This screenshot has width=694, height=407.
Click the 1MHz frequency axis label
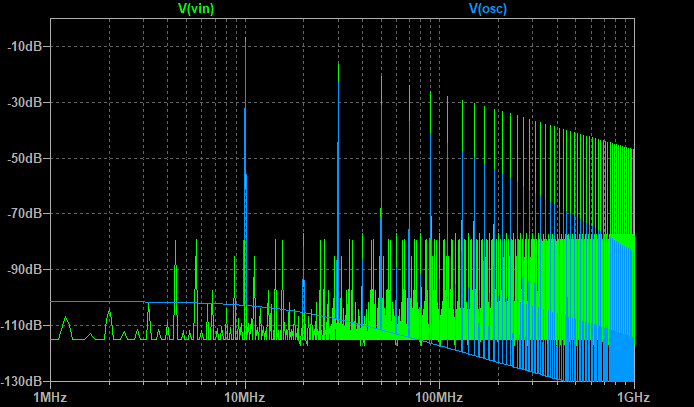50,397
